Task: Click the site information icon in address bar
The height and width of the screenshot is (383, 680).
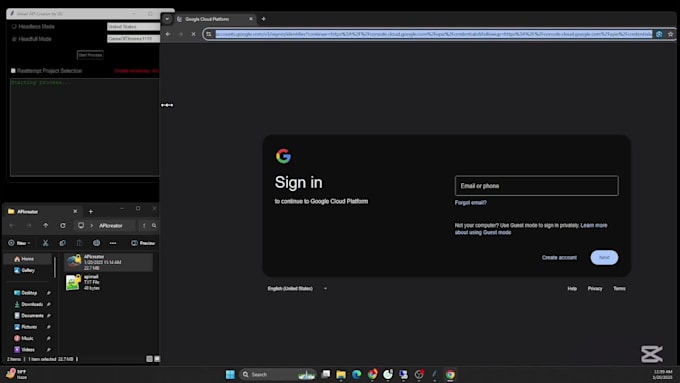Action: click(x=209, y=34)
